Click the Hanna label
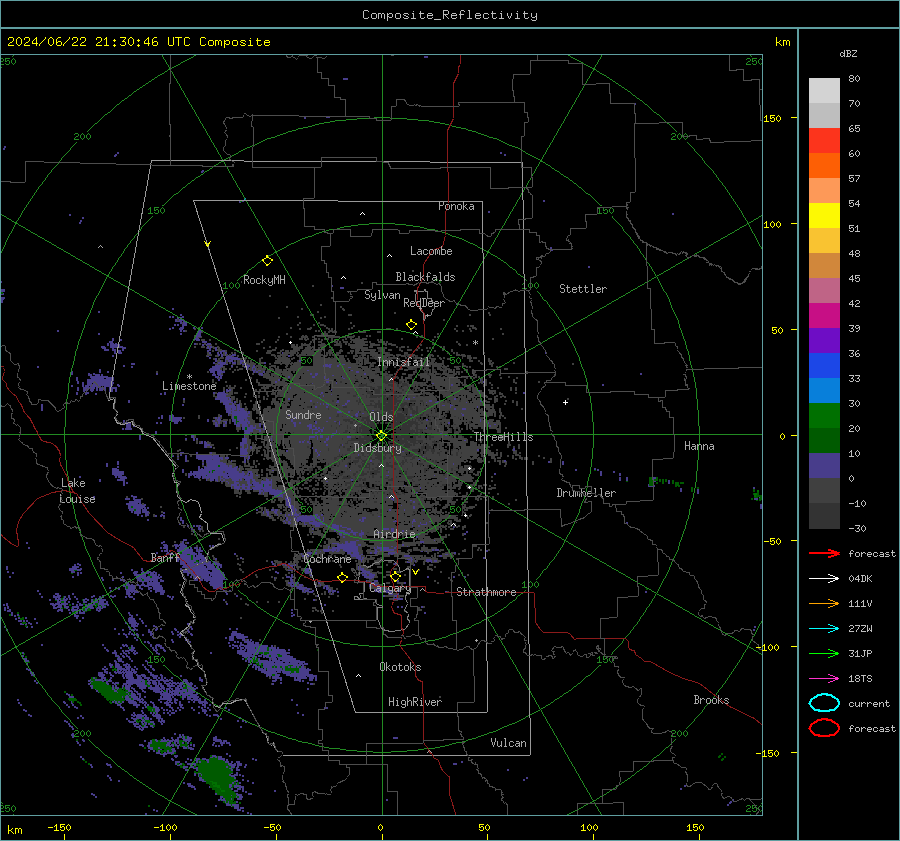The image size is (900, 841). 699,446
